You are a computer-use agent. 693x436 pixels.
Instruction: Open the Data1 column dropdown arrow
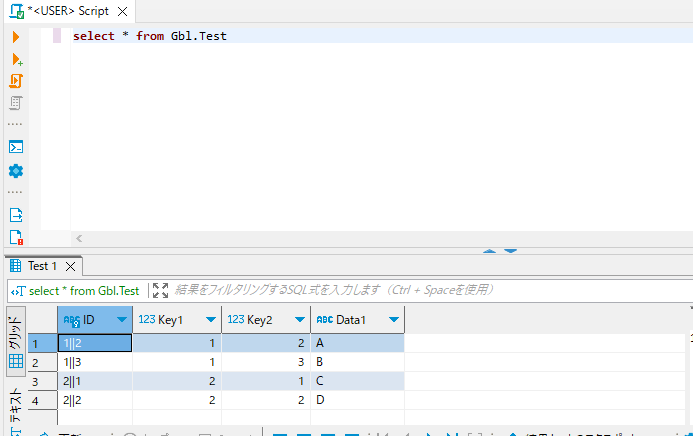[395, 320]
